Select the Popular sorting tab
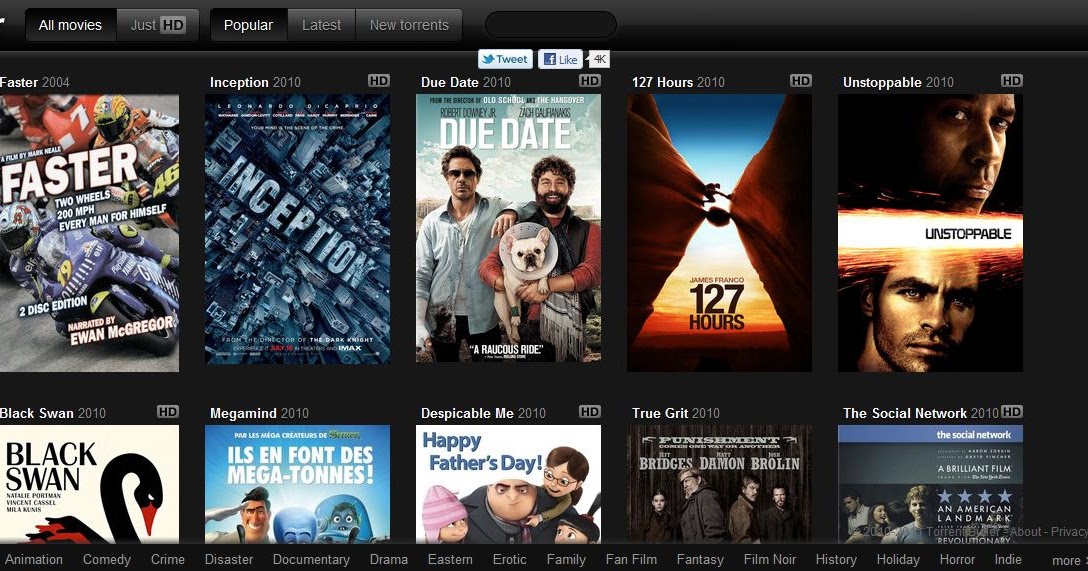 [x=249, y=25]
